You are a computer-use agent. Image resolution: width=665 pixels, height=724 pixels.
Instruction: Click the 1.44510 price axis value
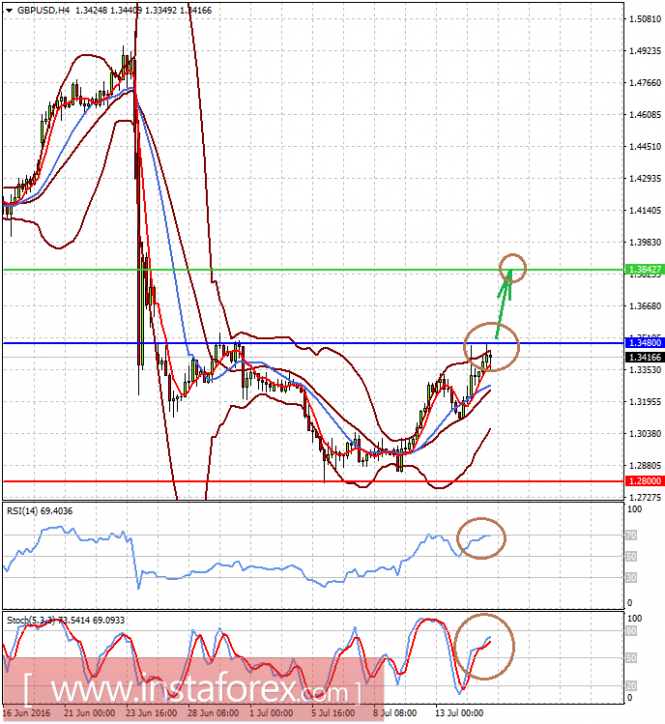tap(645, 146)
